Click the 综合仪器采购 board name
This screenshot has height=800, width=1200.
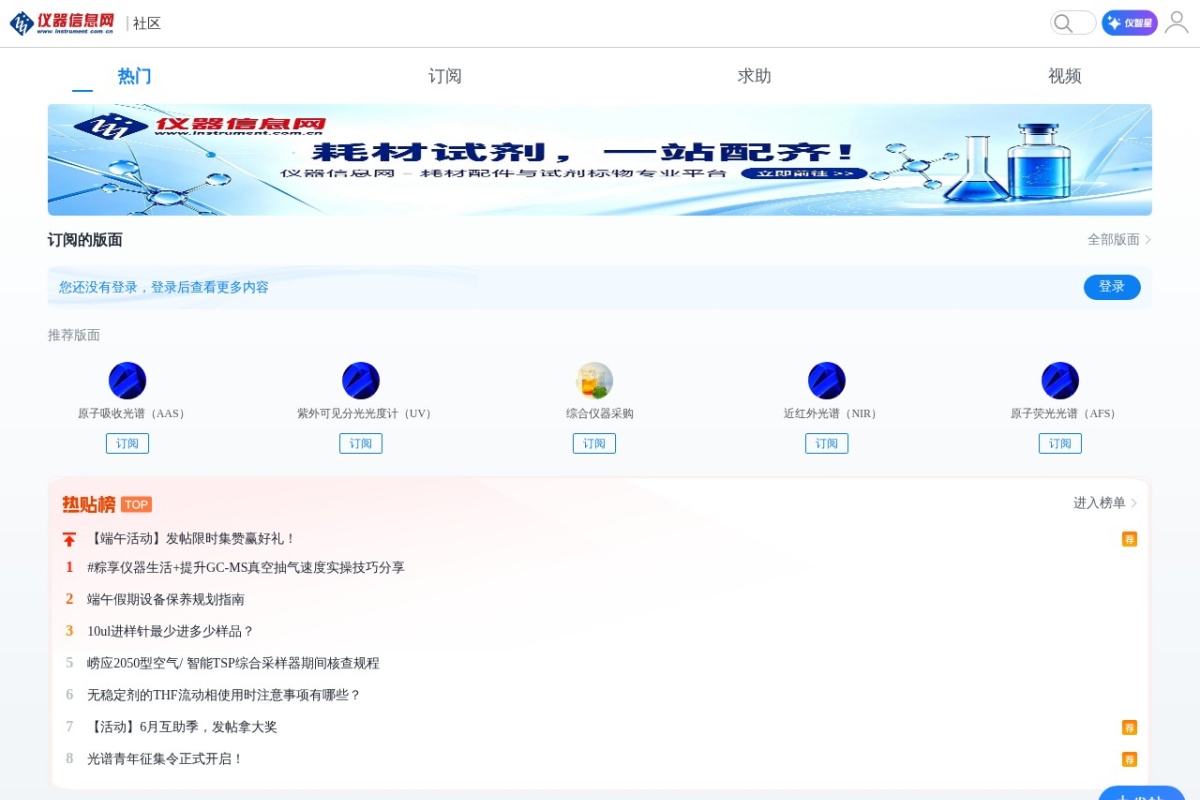pos(600,413)
